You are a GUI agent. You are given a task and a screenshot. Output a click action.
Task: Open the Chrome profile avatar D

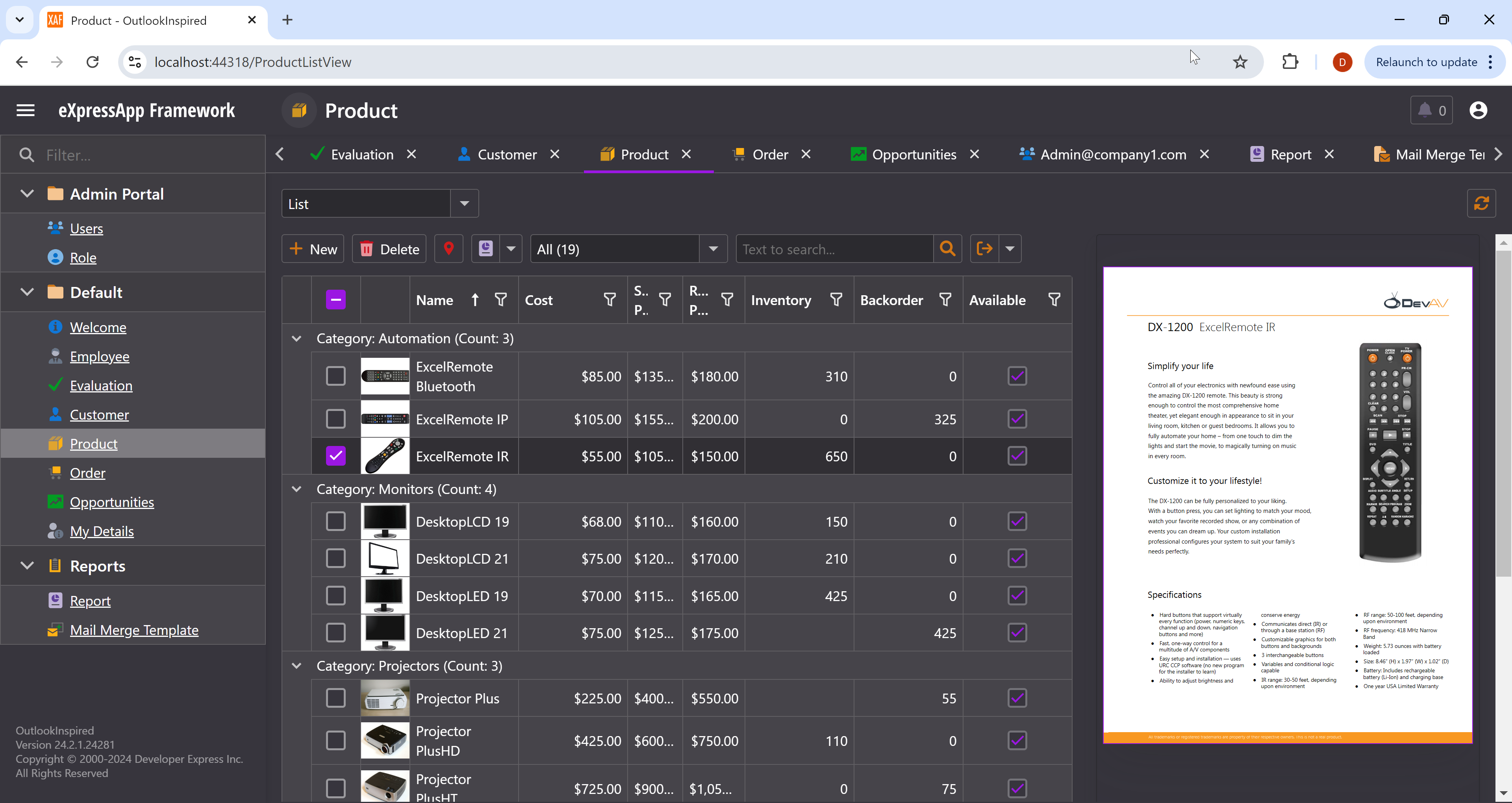point(1342,62)
